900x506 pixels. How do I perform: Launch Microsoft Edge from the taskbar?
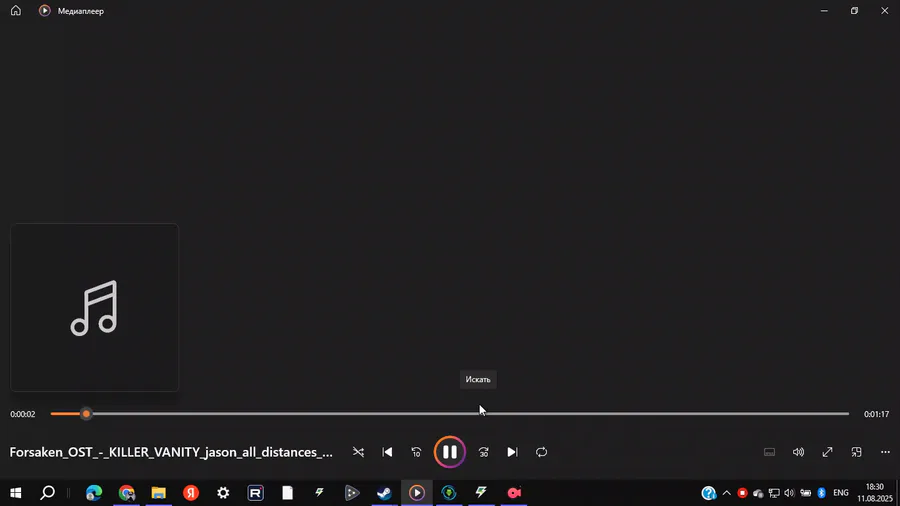pos(94,493)
